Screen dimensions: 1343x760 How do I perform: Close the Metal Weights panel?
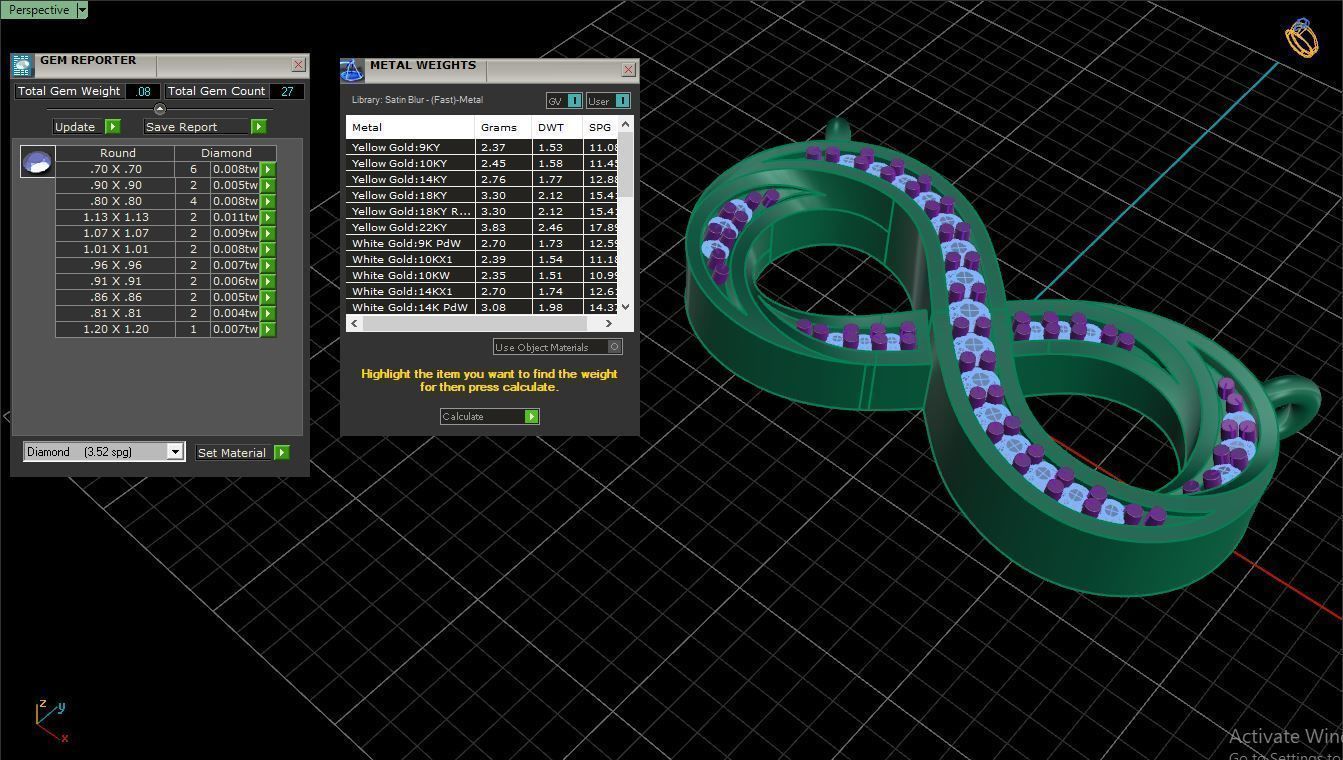point(628,69)
